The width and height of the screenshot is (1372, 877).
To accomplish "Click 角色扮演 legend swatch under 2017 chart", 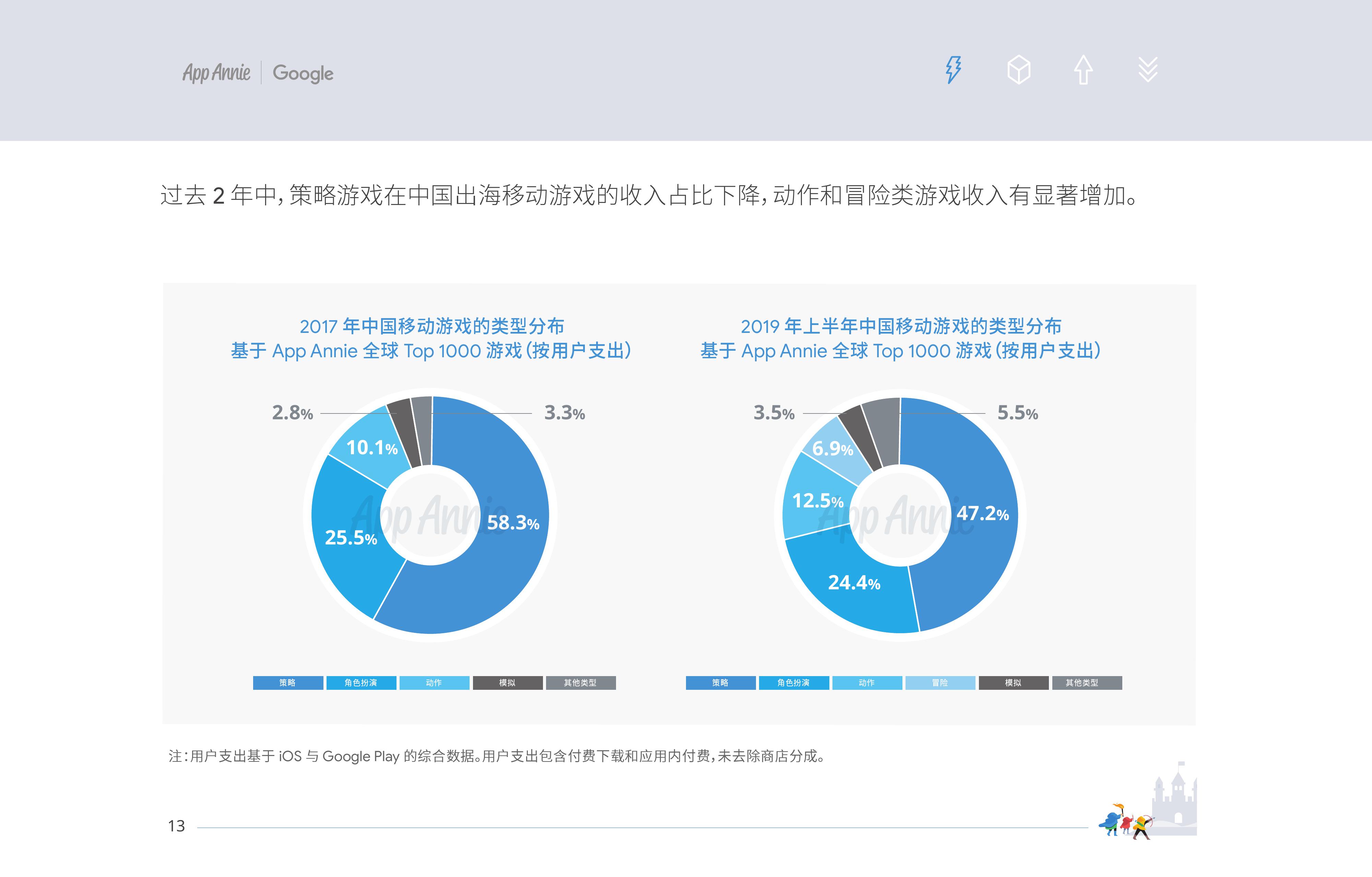I will pos(360,683).
